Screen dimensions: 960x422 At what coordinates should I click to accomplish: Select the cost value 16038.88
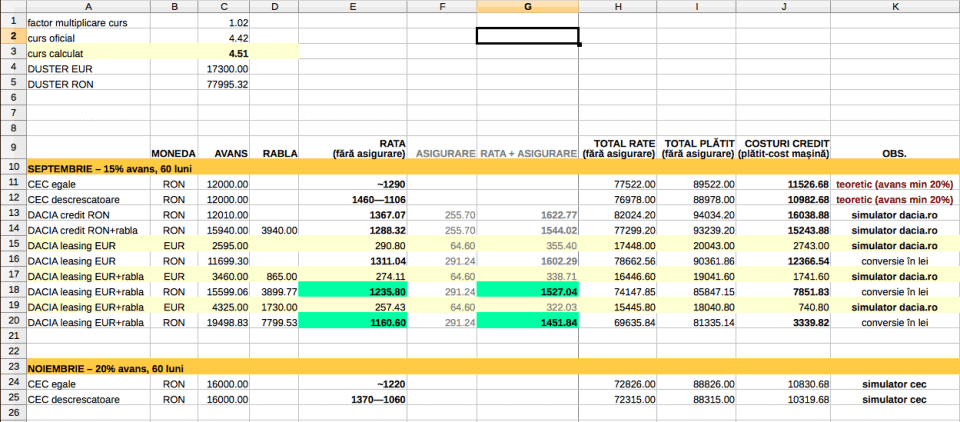pyautogui.click(x=784, y=215)
